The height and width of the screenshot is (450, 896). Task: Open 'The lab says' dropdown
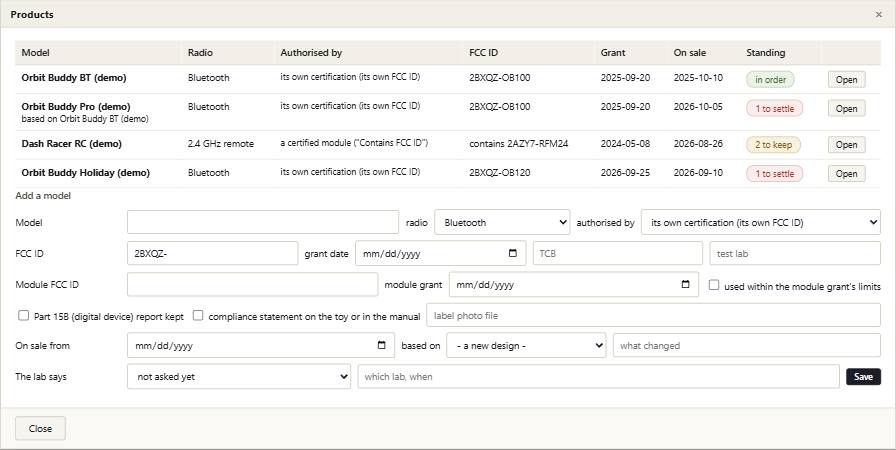pyautogui.click(x=239, y=376)
